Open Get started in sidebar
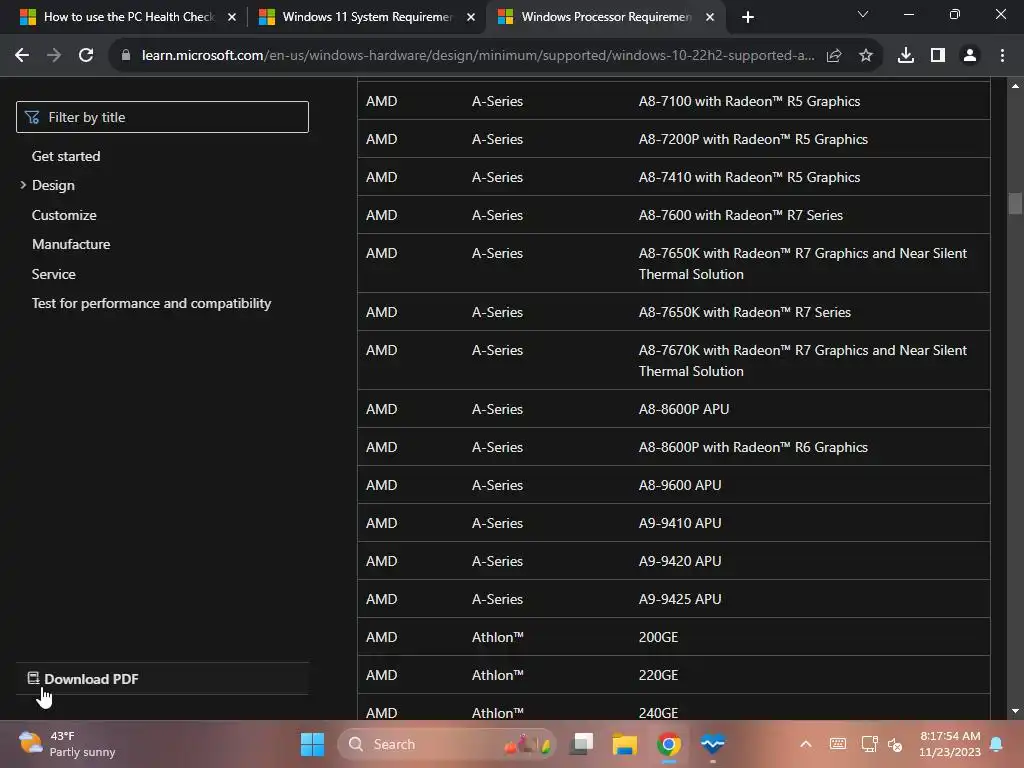1024x768 pixels. tap(66, 156)
